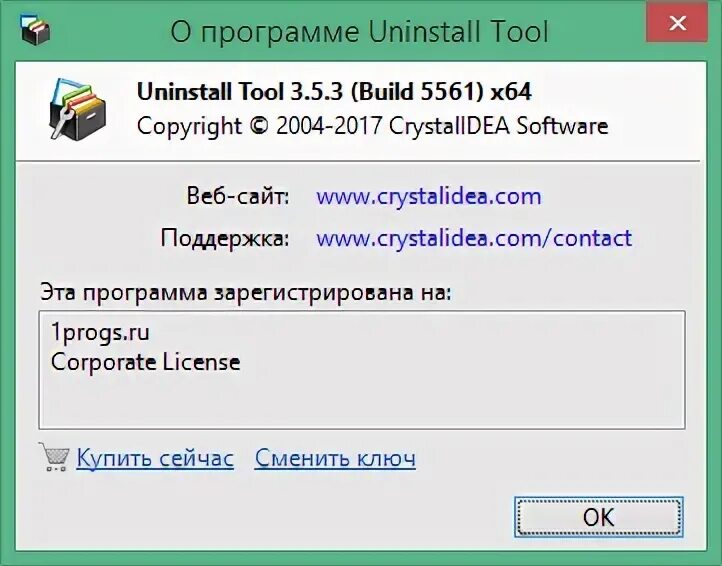This screenshot has width=722, height=566.
Task: Click the Поддержка label
Action: coord(224,238)
